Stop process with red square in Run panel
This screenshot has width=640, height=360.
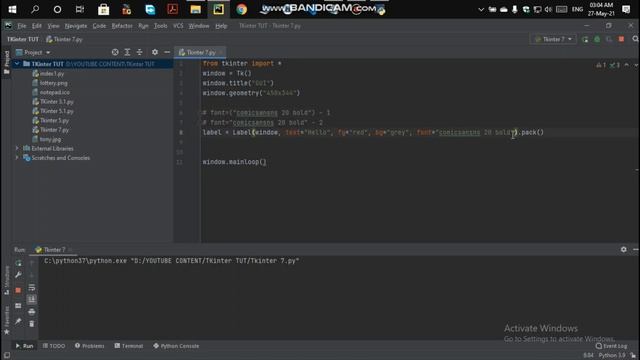[x=18, y=290]
